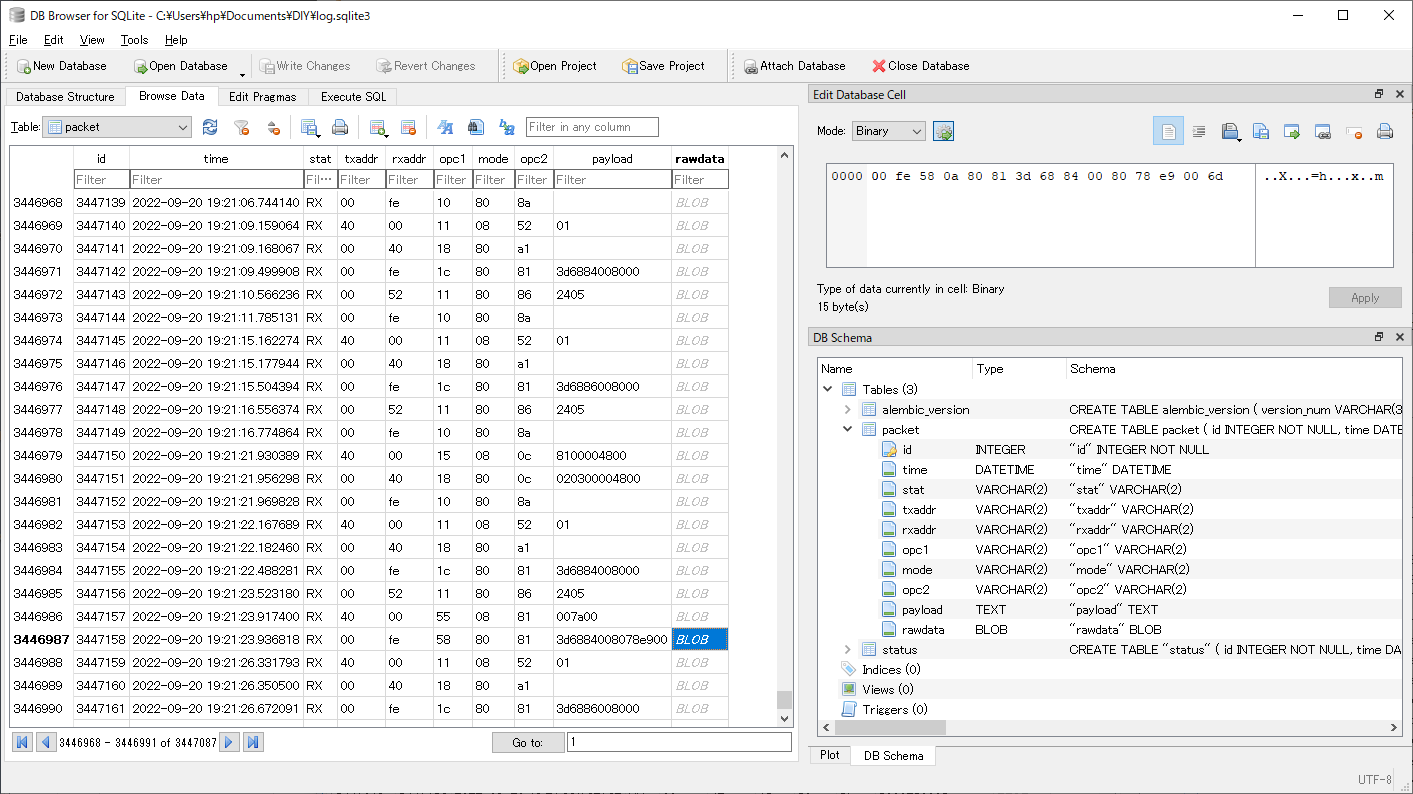
Task: Open the Help menu
Action: pyautogui.click(x=176, y=40)
